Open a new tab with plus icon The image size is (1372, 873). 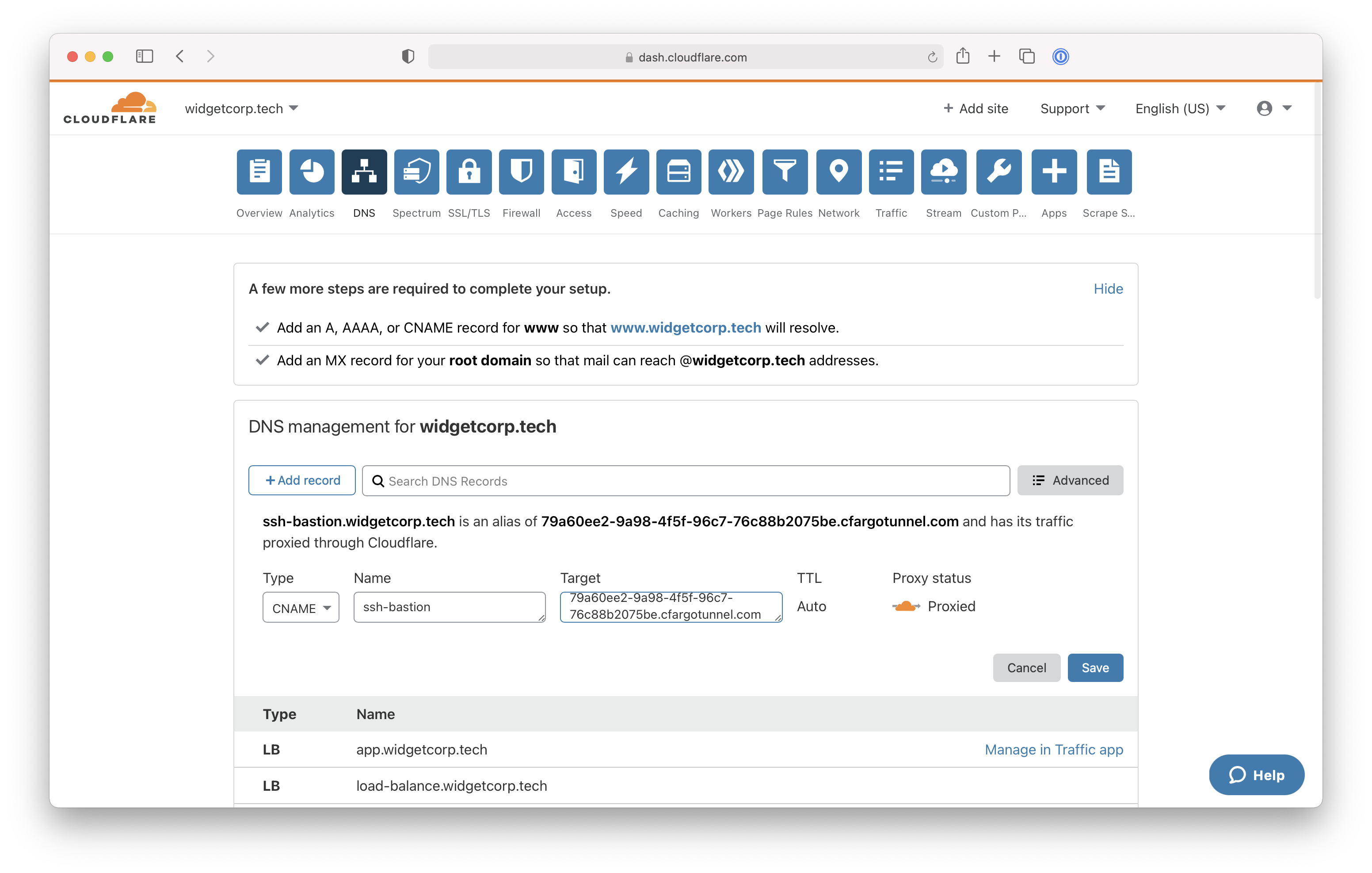994,56
